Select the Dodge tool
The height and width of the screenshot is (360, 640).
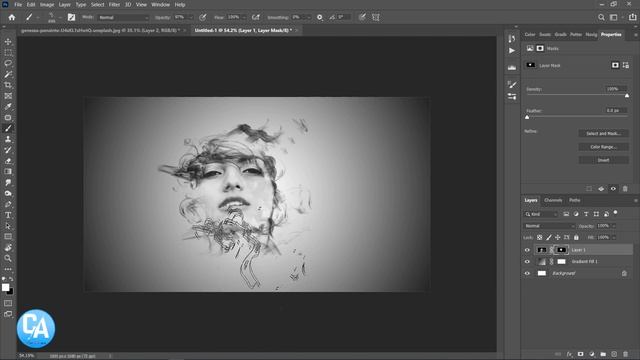8,193
